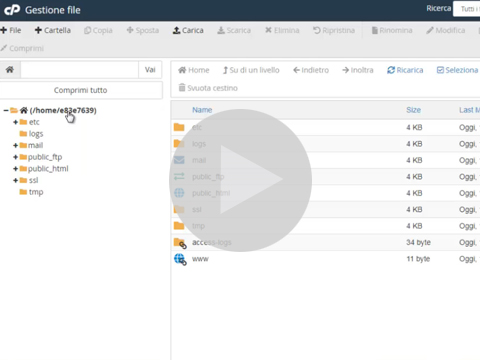Expand the mail folder in tree
Screen dimensions: 480x360
click(x=15, y=145)
